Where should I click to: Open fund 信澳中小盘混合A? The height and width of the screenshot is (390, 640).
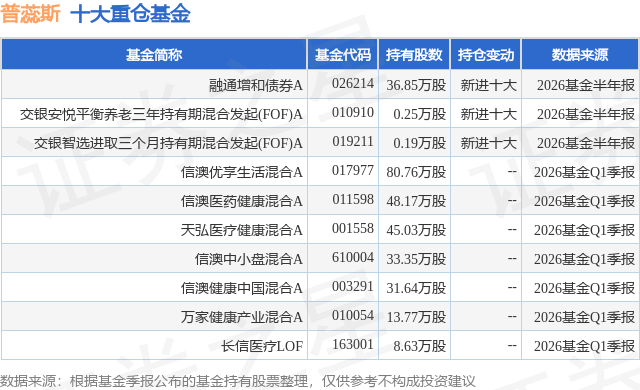(x=249, y=259)
